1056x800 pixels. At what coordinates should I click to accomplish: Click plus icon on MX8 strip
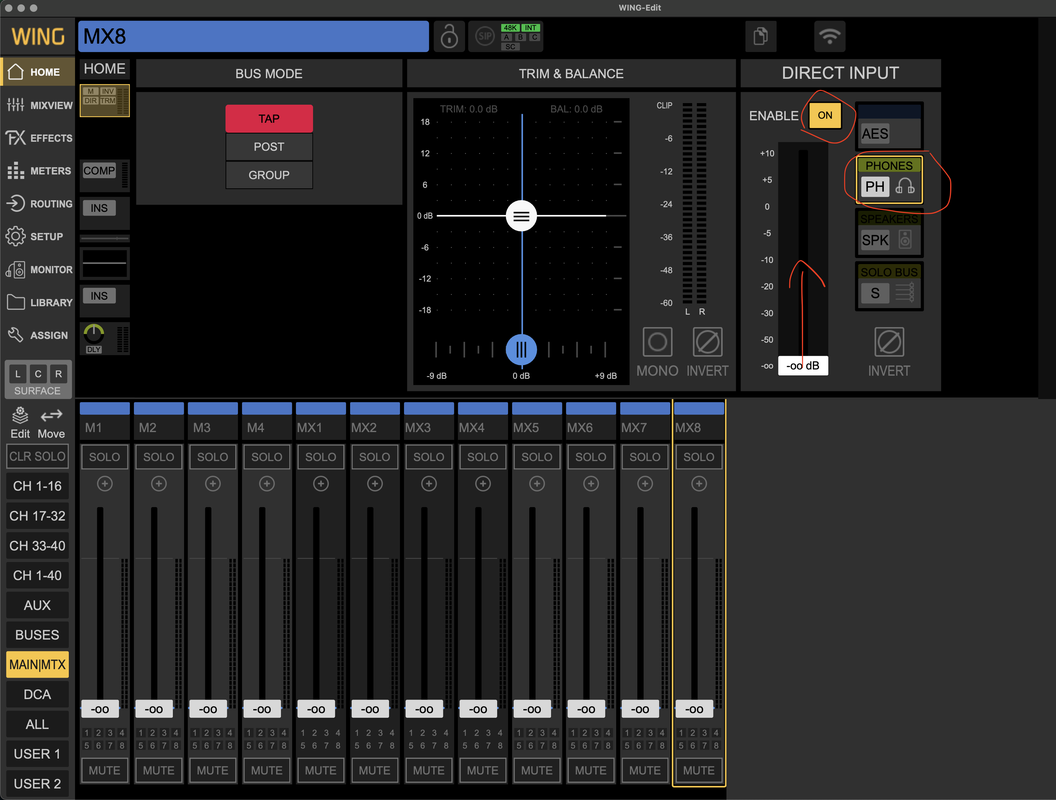click(x=699, y=484)
